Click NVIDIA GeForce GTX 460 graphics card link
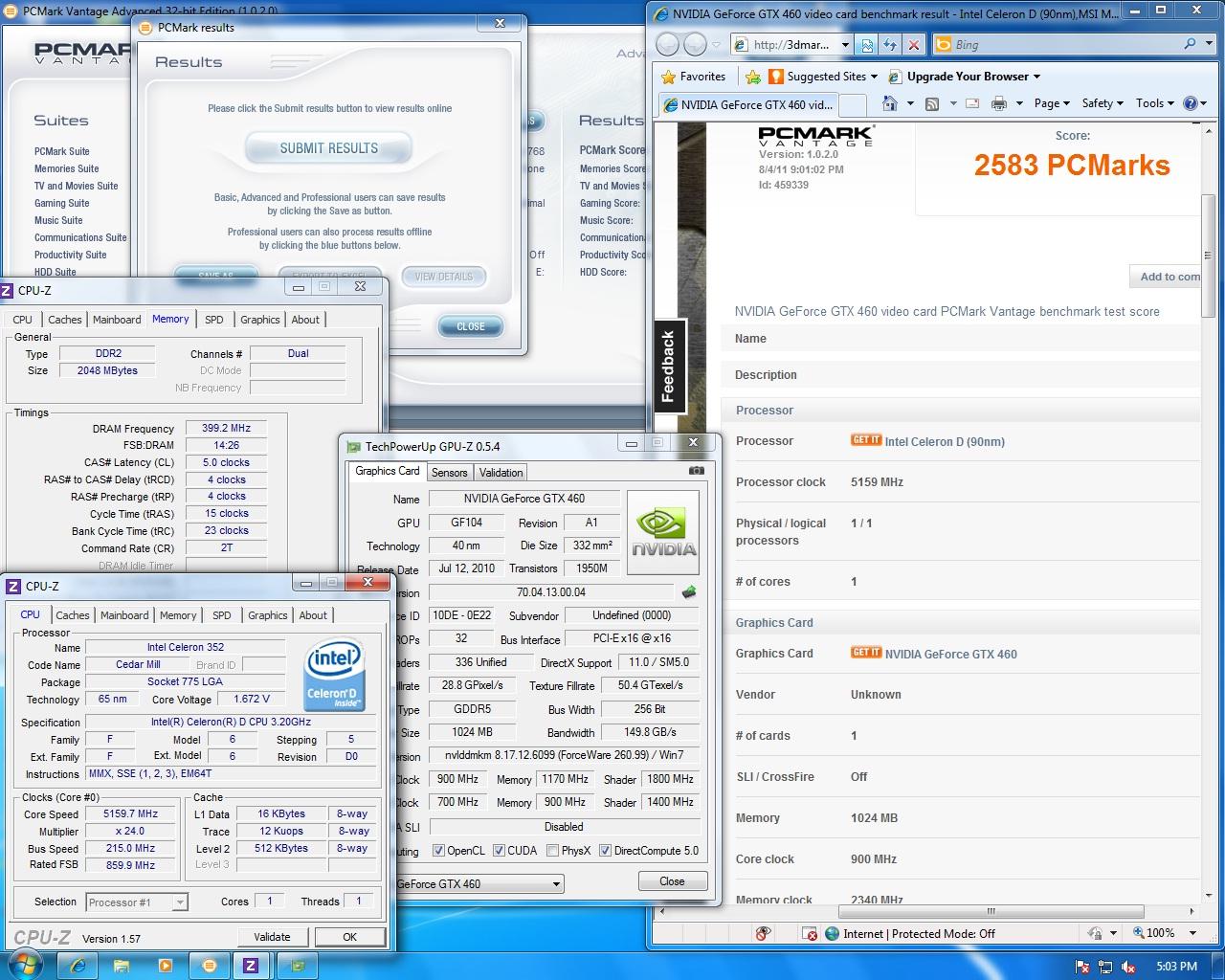 [951, 655]
